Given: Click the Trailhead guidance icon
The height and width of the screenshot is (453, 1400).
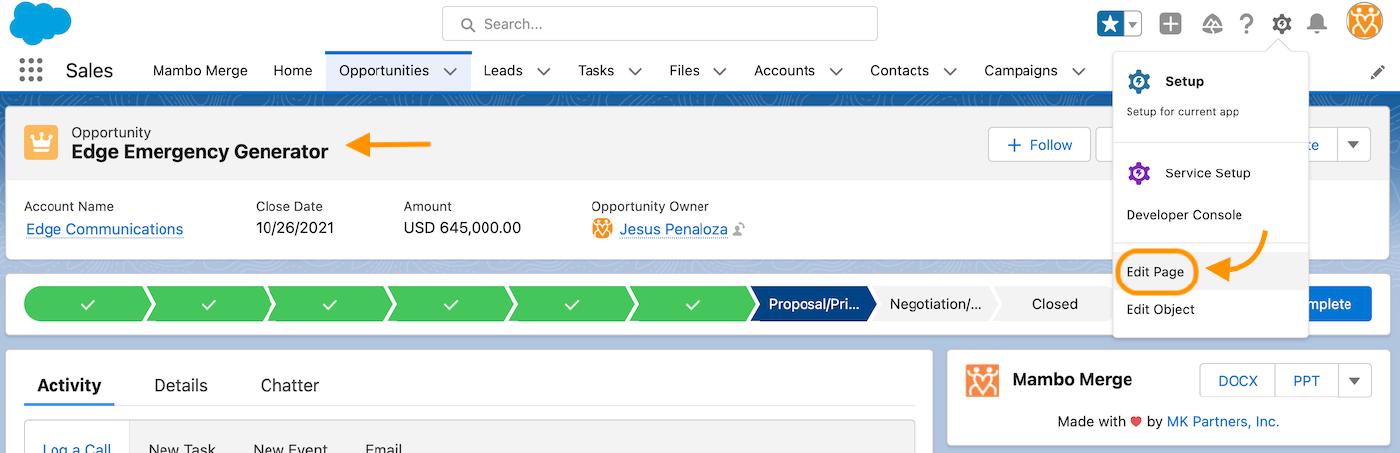Looking at the screenshot, I should click(x=1212, y=24).
